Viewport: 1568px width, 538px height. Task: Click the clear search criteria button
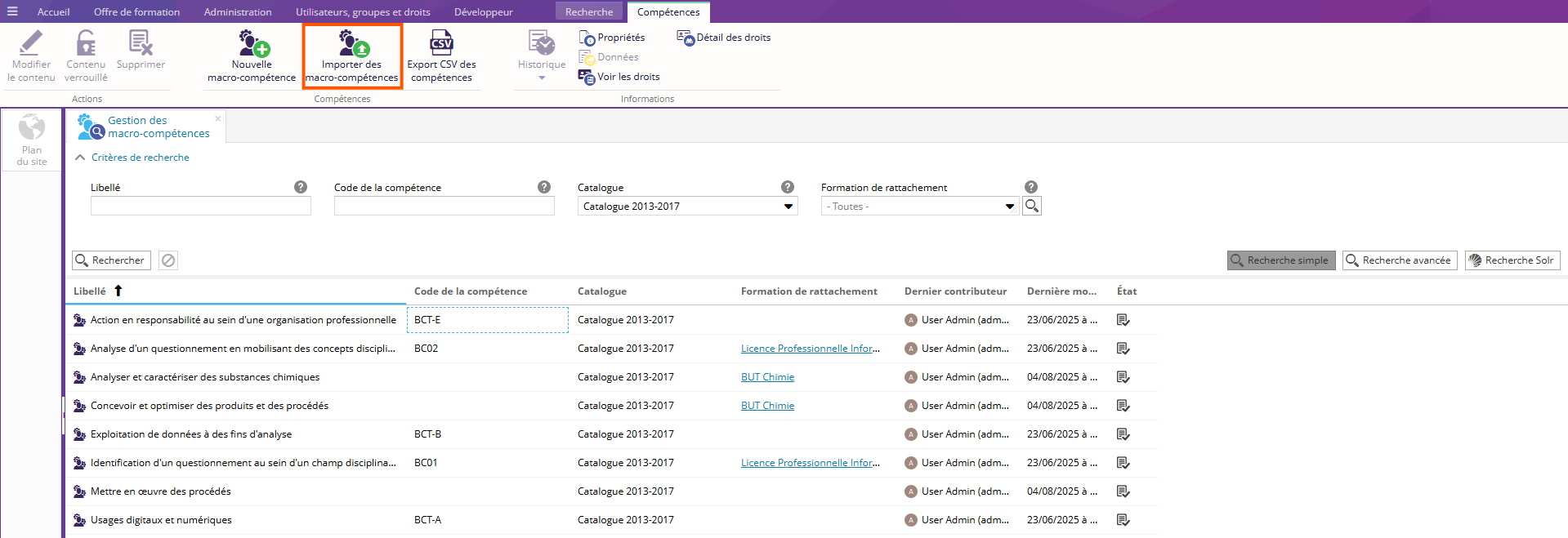168,260
